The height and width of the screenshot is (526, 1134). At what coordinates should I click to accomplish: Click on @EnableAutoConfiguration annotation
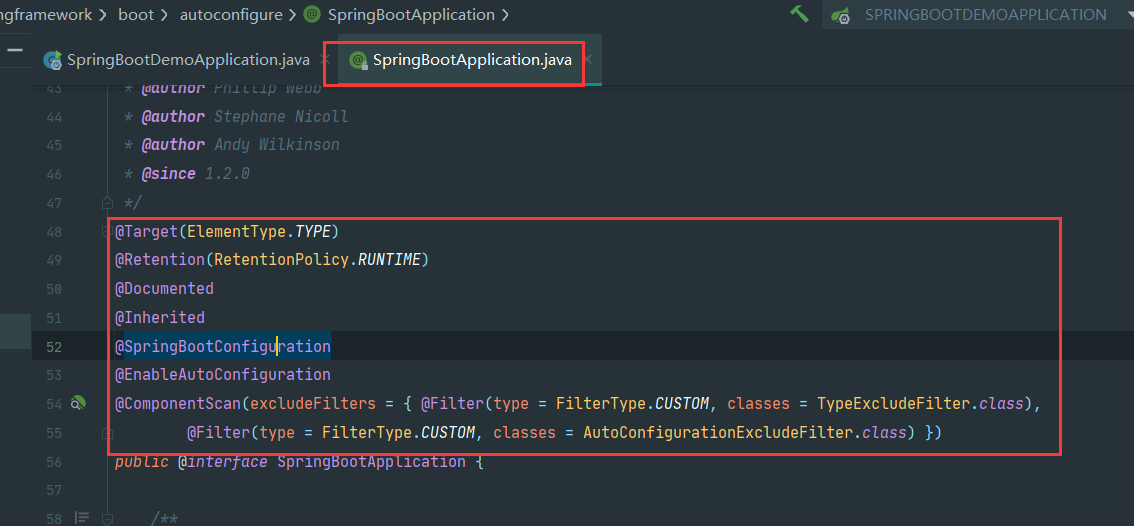(x=223, y=375)
